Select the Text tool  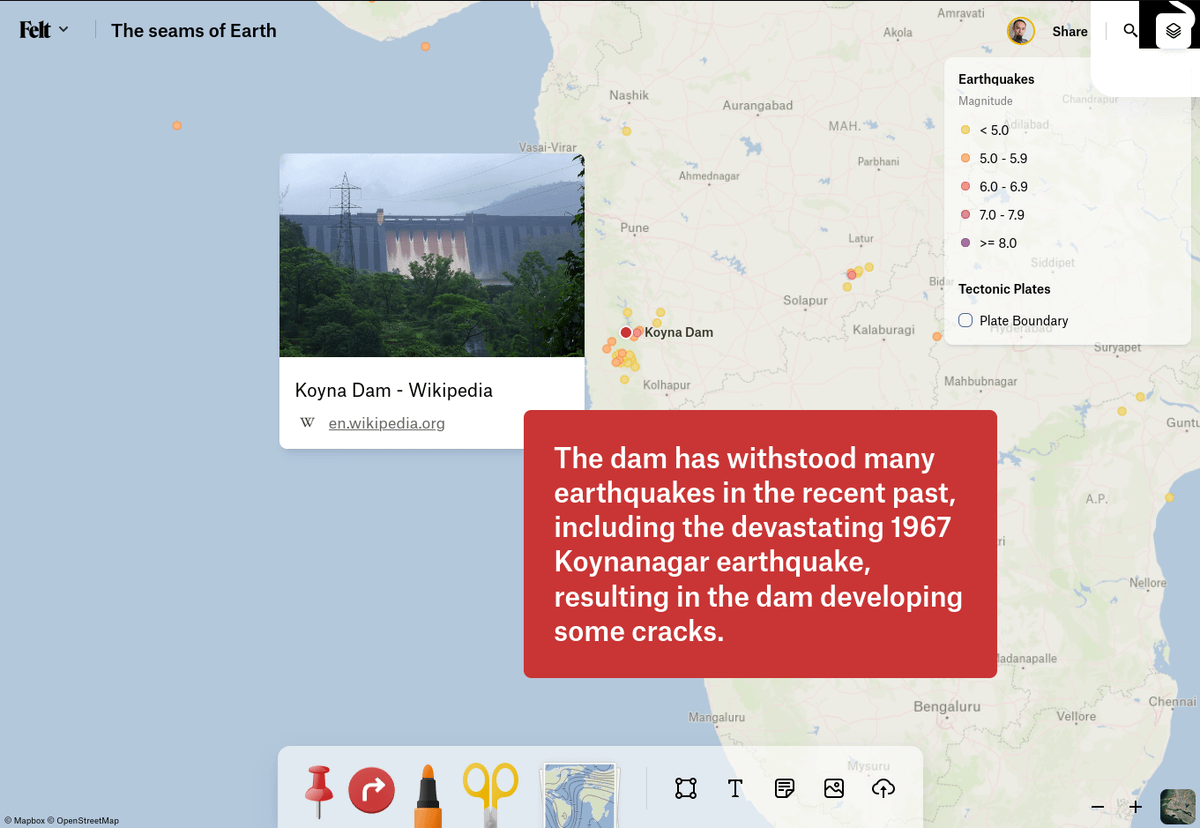click(x=735, y=789)
